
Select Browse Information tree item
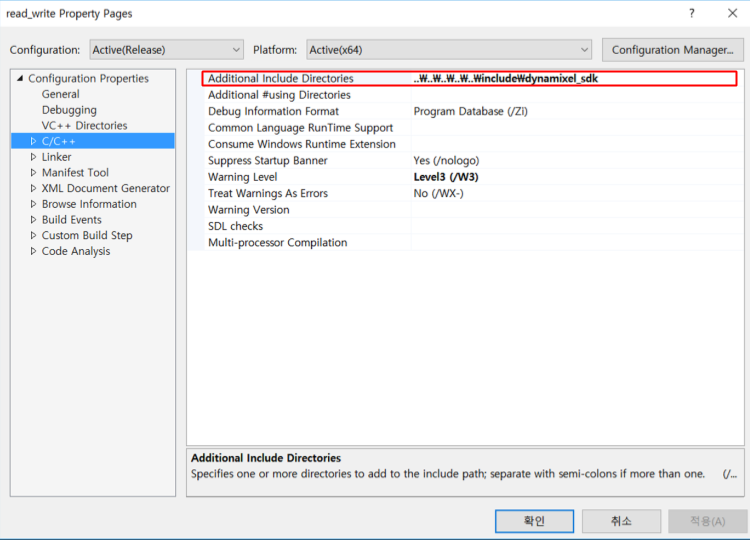[89, 204]
